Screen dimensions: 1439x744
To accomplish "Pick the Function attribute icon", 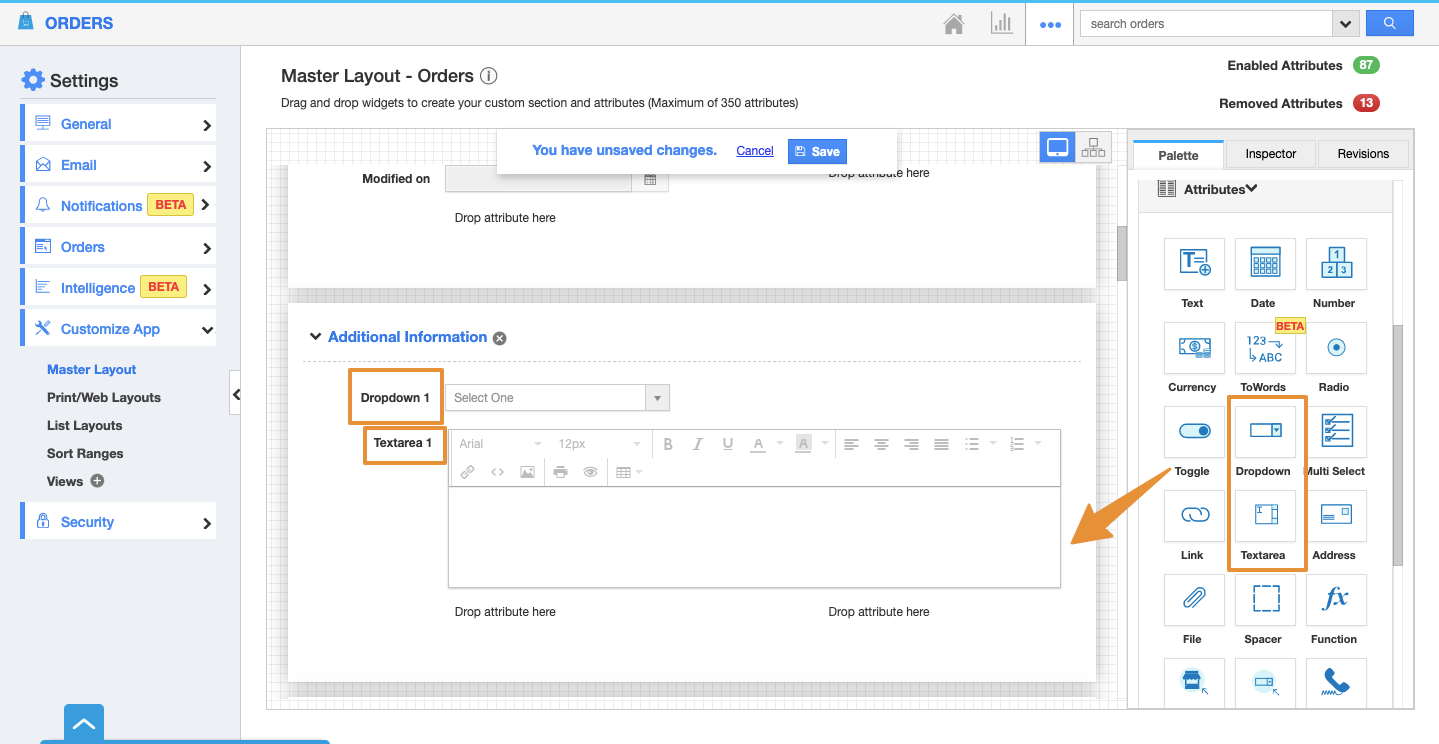I will pos(1335,600).
